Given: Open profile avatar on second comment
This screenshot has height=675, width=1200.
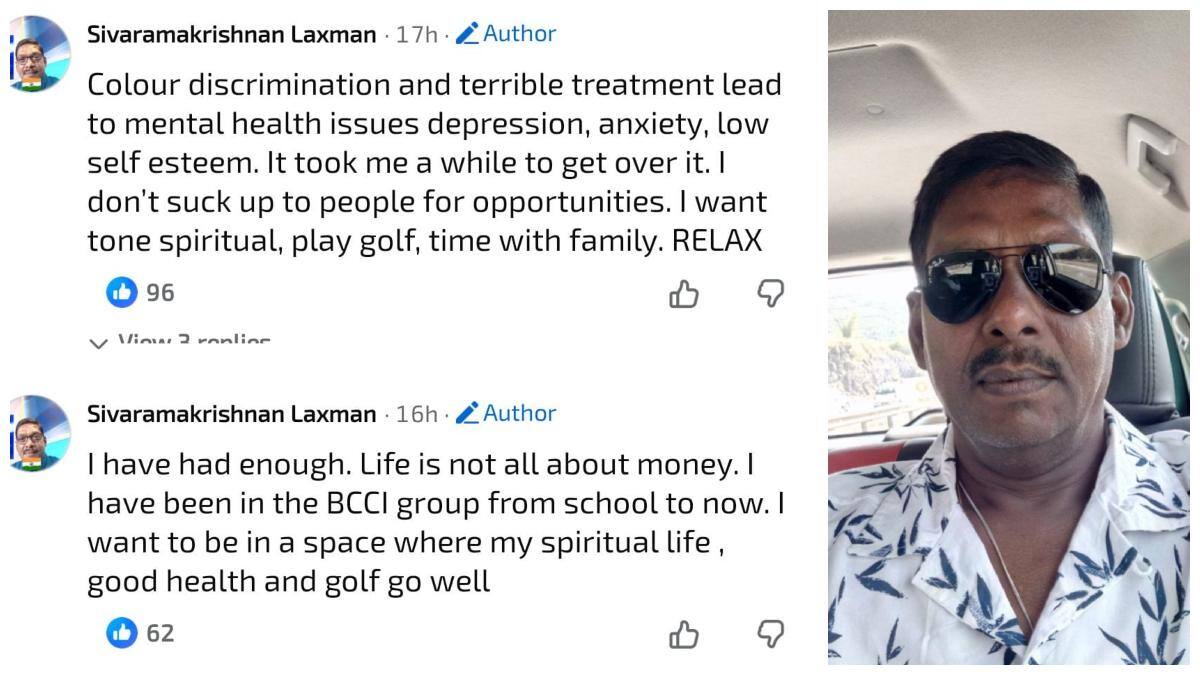Looking at the screenshot, I should (x=38, y=434).
